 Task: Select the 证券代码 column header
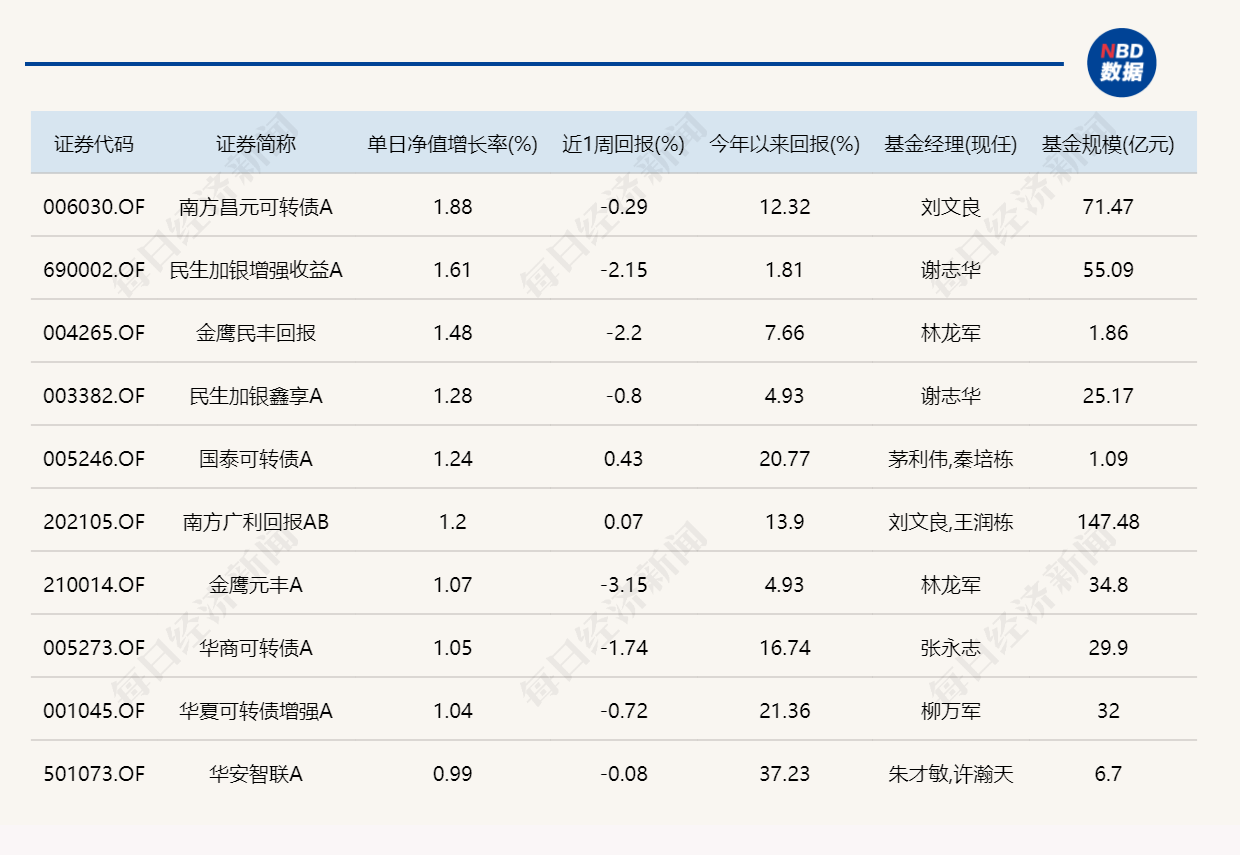click(94, 144)
